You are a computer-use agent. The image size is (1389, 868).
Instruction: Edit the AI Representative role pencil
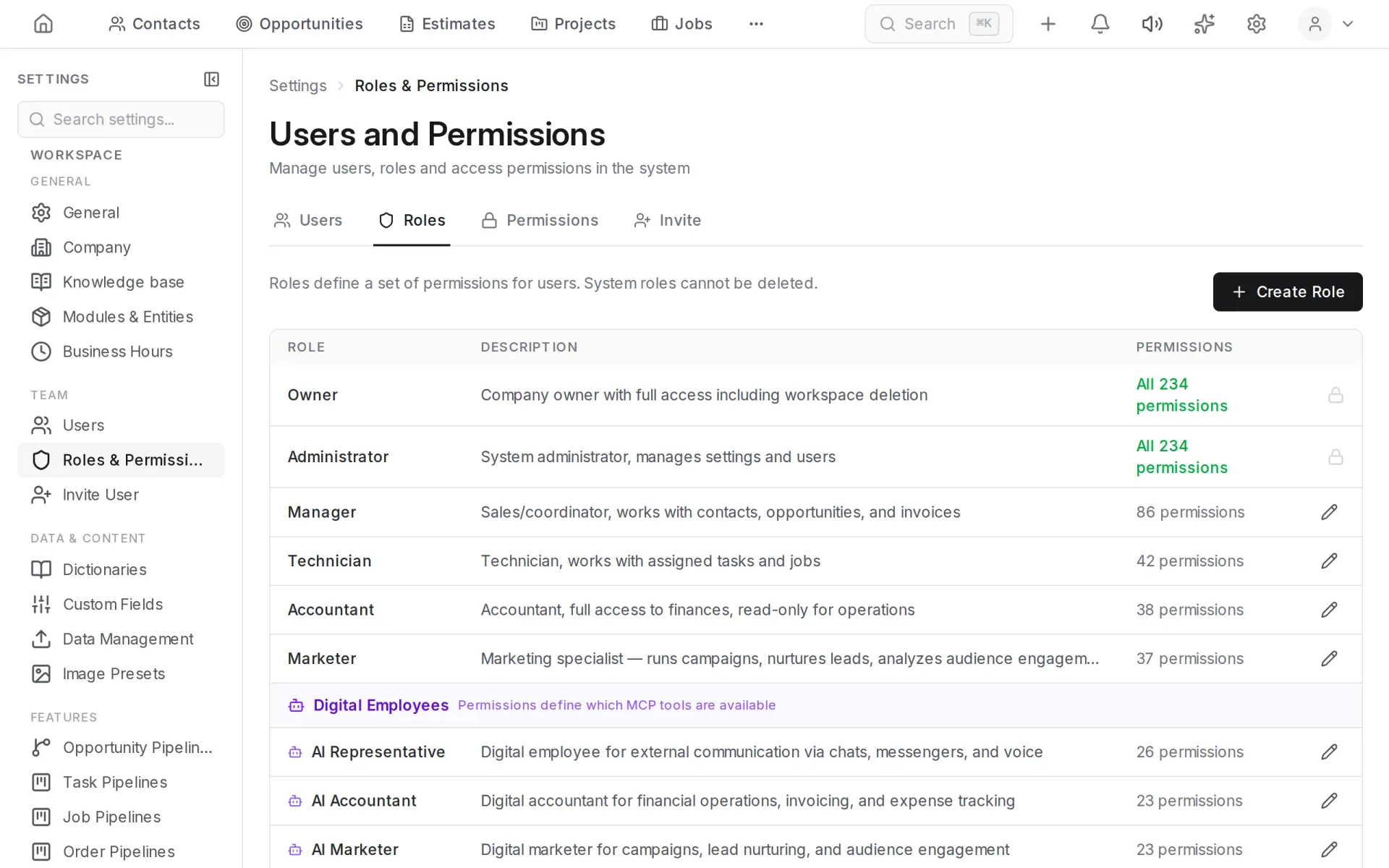coord(1329,752)
